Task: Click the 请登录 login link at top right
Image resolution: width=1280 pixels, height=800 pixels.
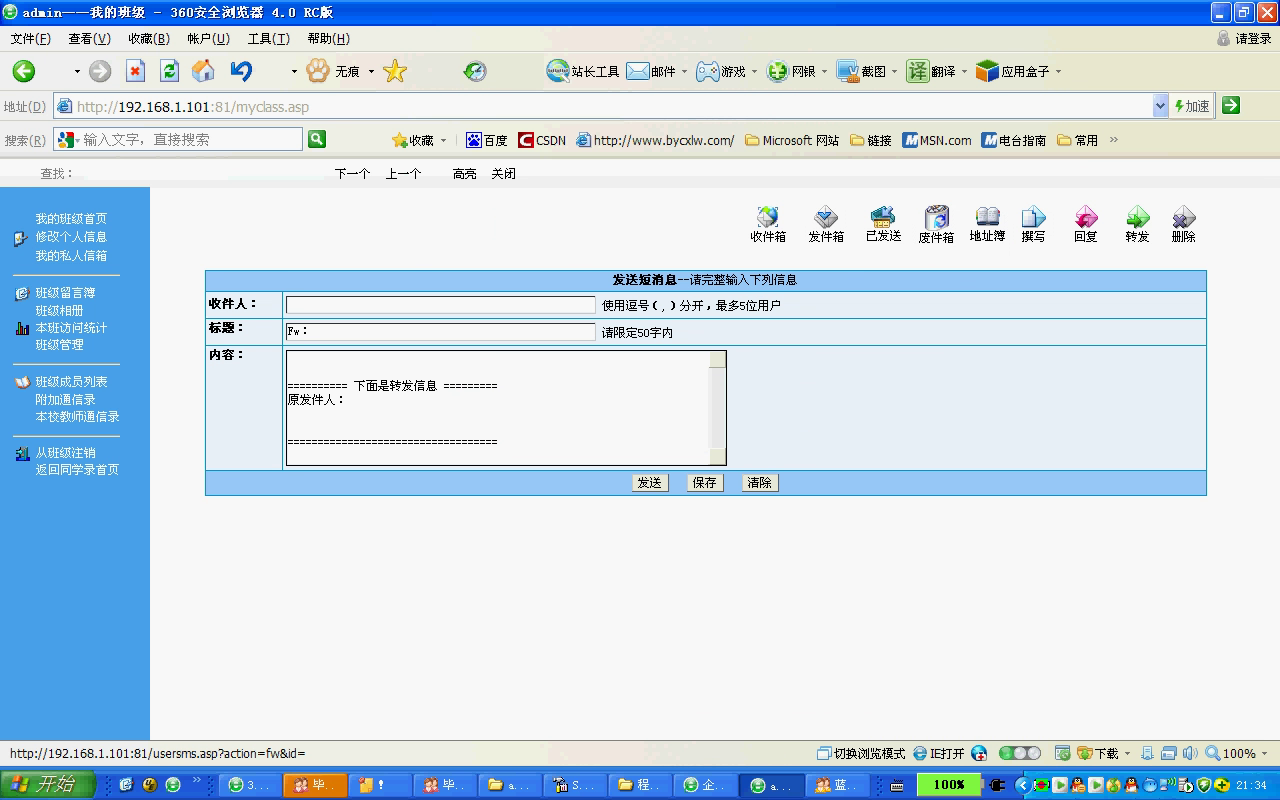Action: coord(1244,39)
